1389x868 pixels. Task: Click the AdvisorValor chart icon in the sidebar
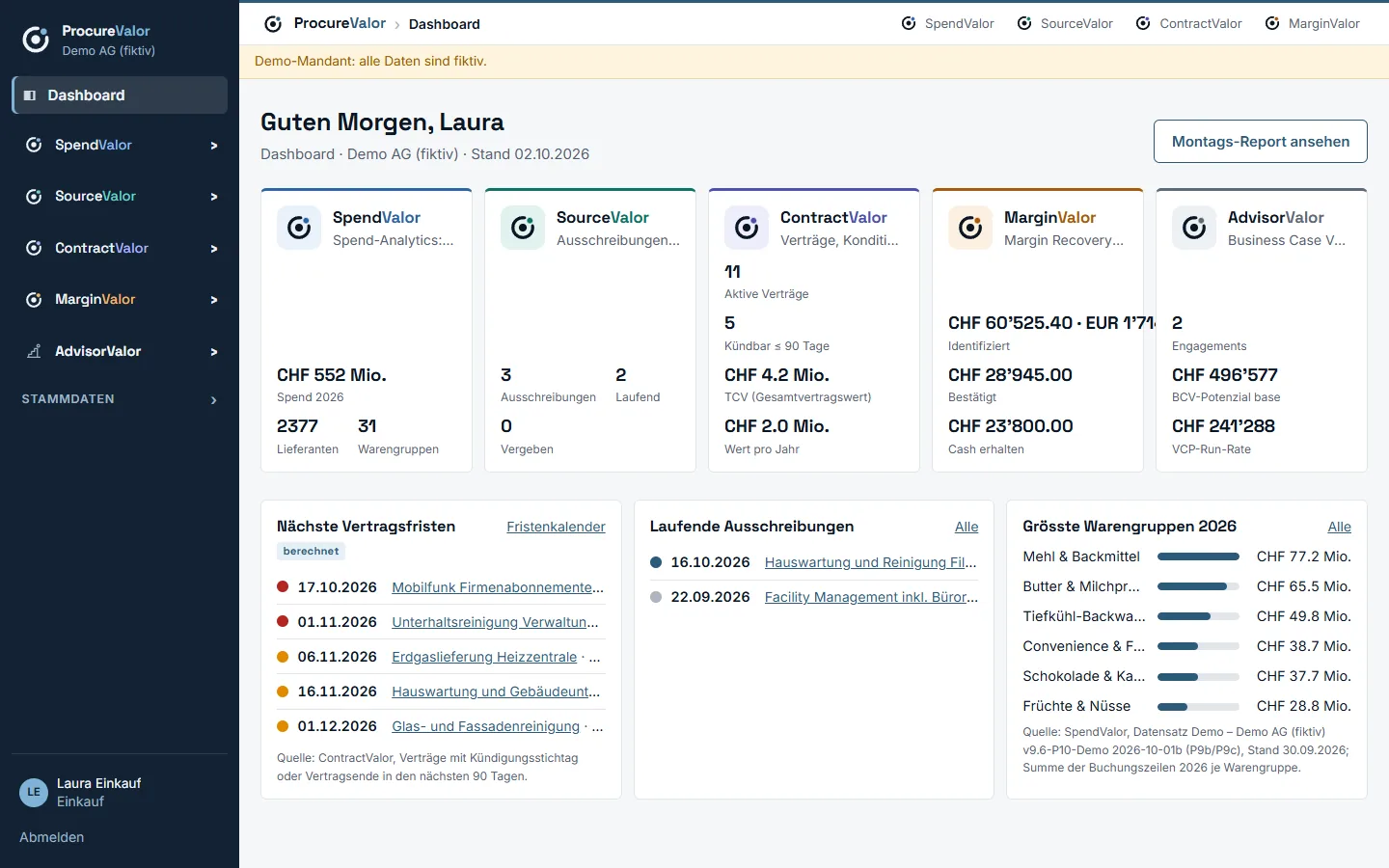coord(34,351)
